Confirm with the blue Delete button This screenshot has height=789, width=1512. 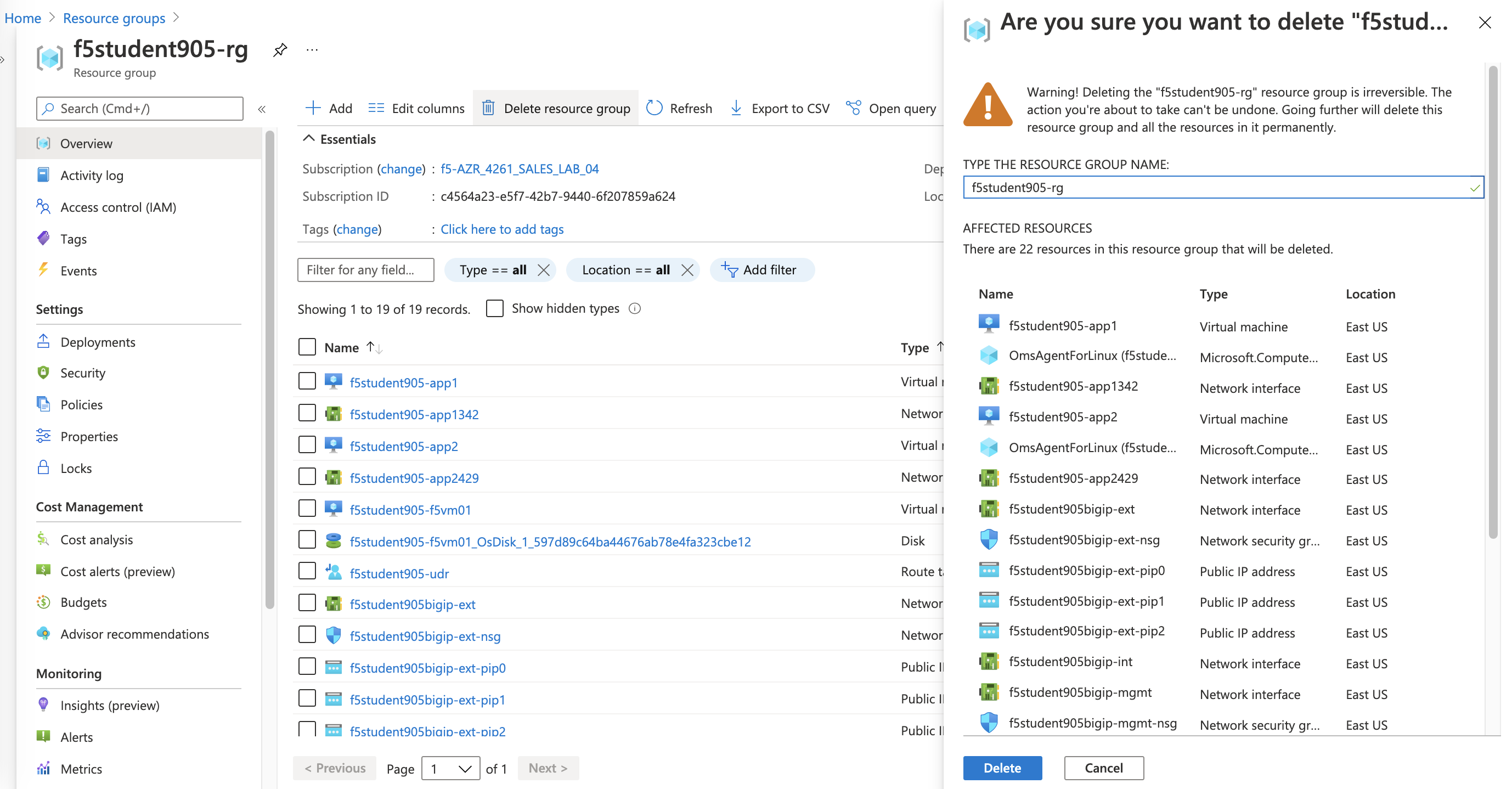(1002, 769)
